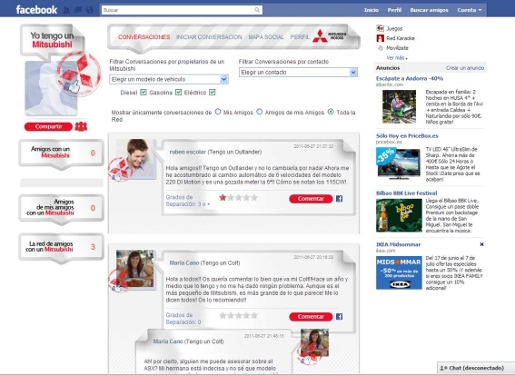Share Maria Cano's post via Facebook icon

point(339,316)
